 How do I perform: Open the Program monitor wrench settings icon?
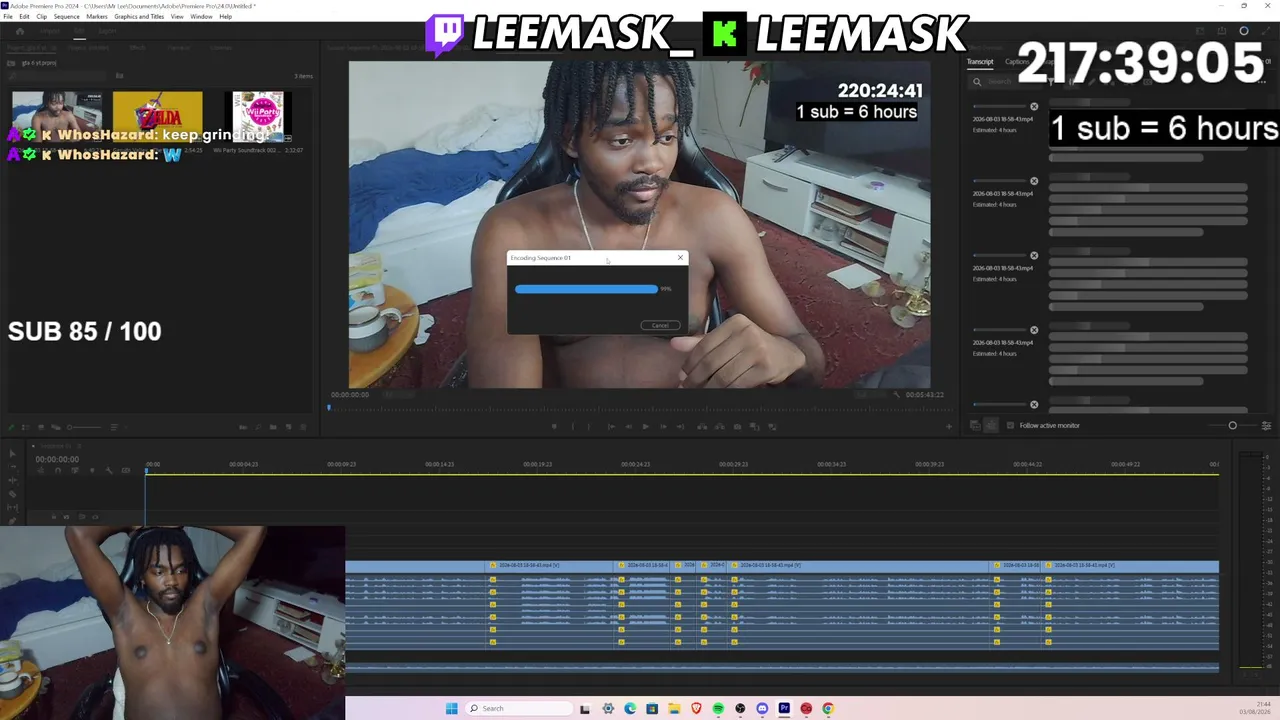[x=896, y=395]
